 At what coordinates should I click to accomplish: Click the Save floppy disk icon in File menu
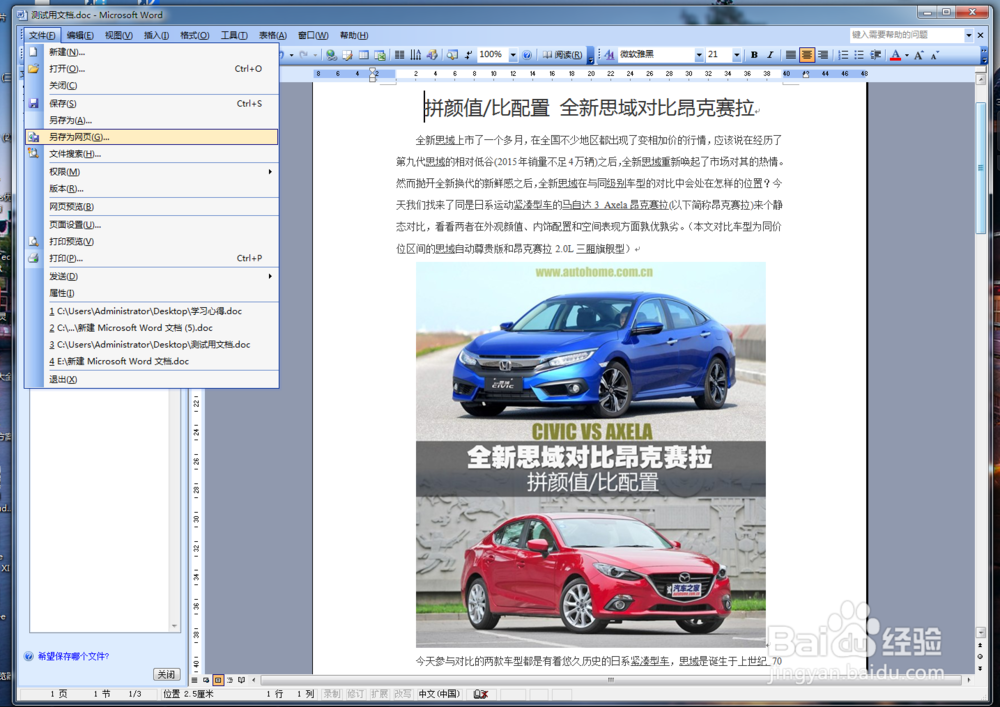point(34,103)
